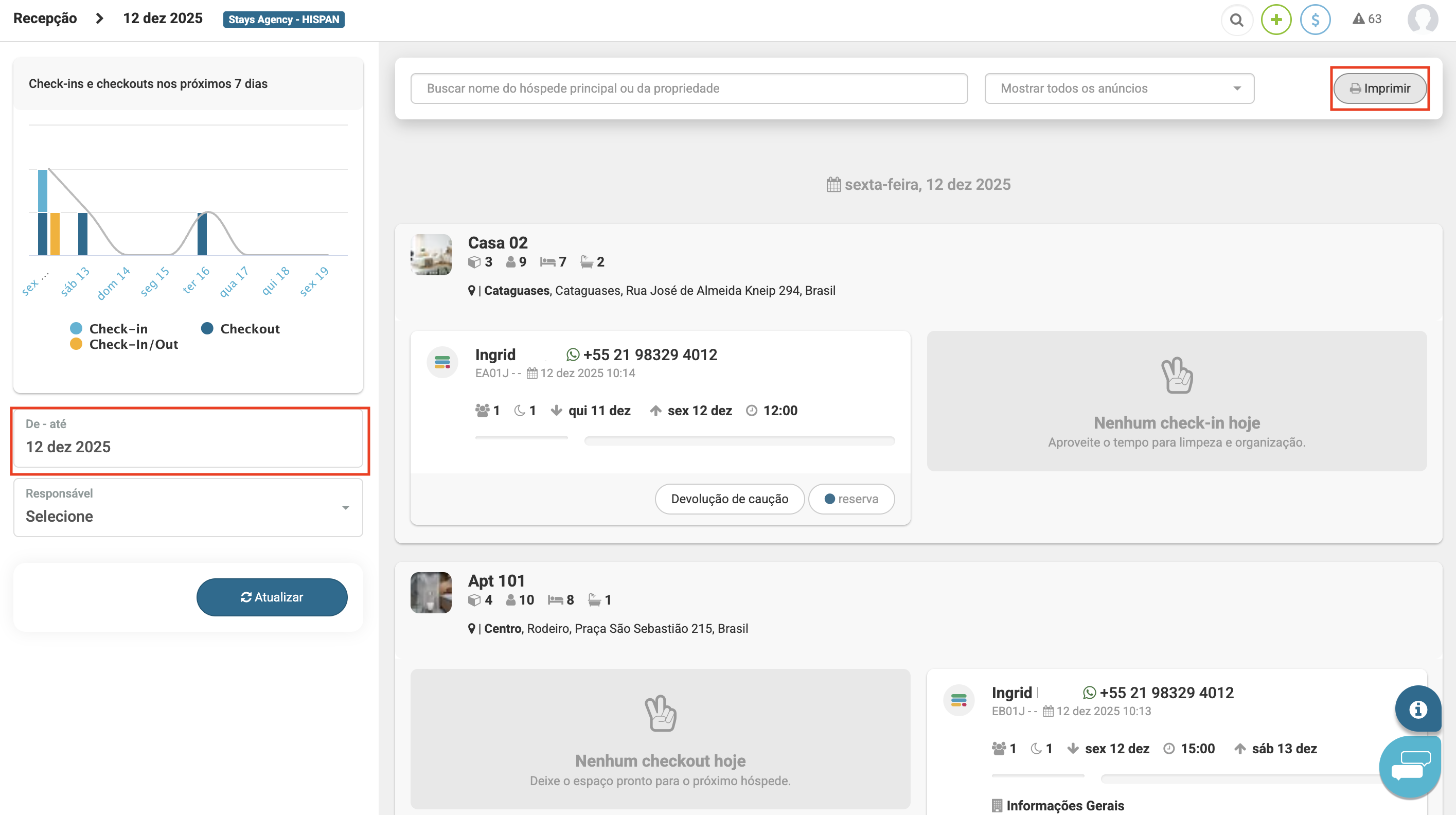Focus the guest or property search field
The width and height of the screenshot is (1456, 815).
[688, 88]
